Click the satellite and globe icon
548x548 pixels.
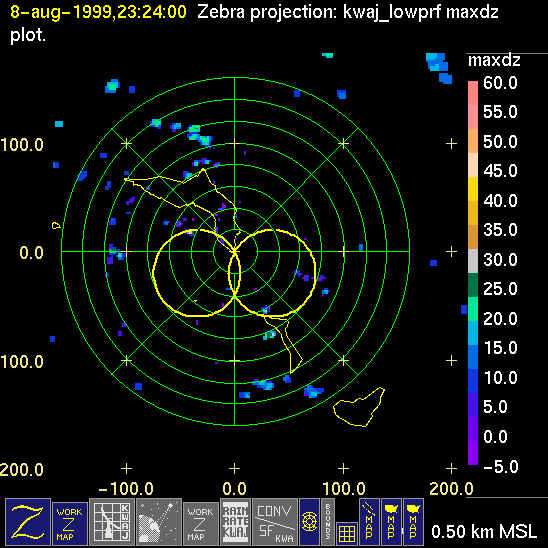click(159, 522)
